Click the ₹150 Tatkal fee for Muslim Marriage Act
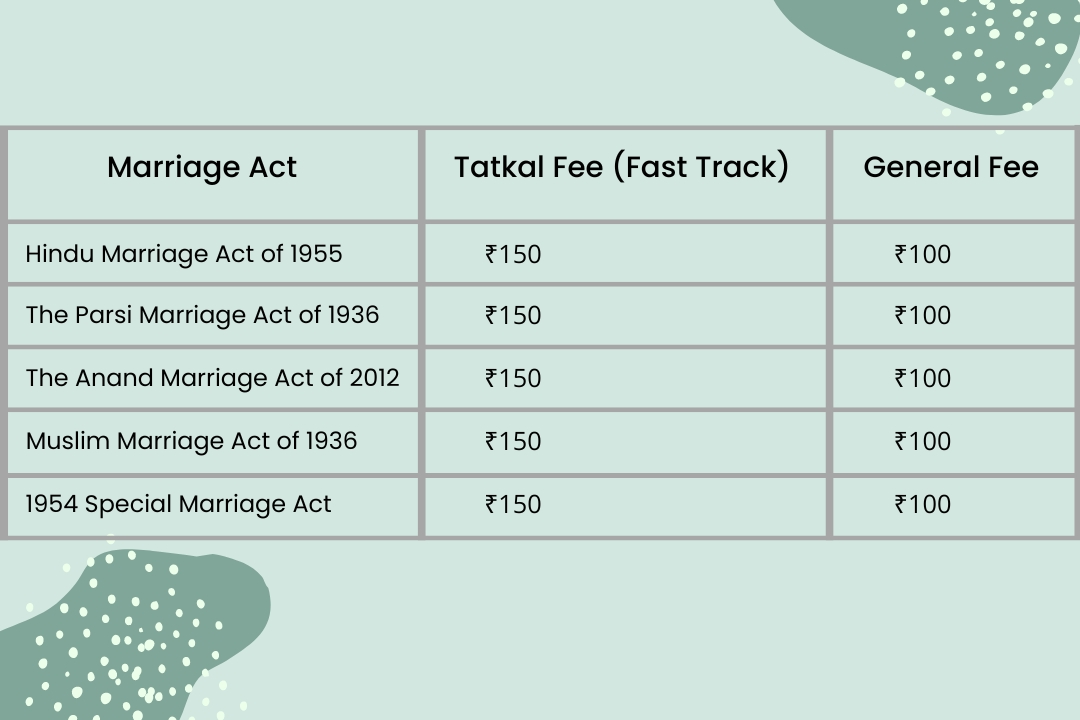1080x720 pixels. click(513, 442)
